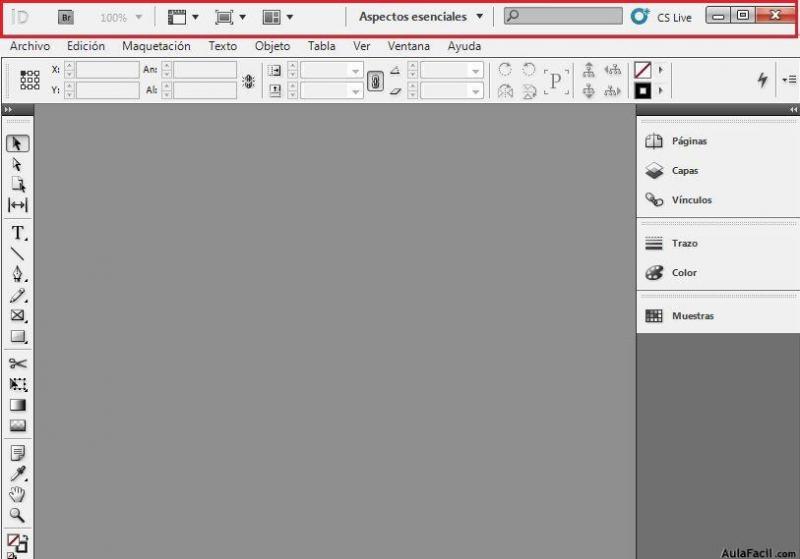Open Adobe Bridge with the Br icon
The image size is (800, 559).
click(66, 17)
